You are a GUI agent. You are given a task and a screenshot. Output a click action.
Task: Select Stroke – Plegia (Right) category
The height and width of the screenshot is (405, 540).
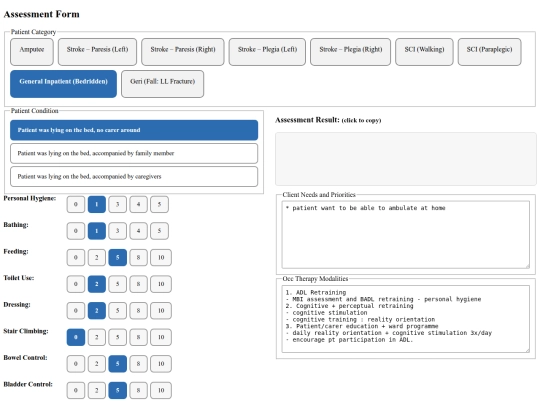[351, 52]
